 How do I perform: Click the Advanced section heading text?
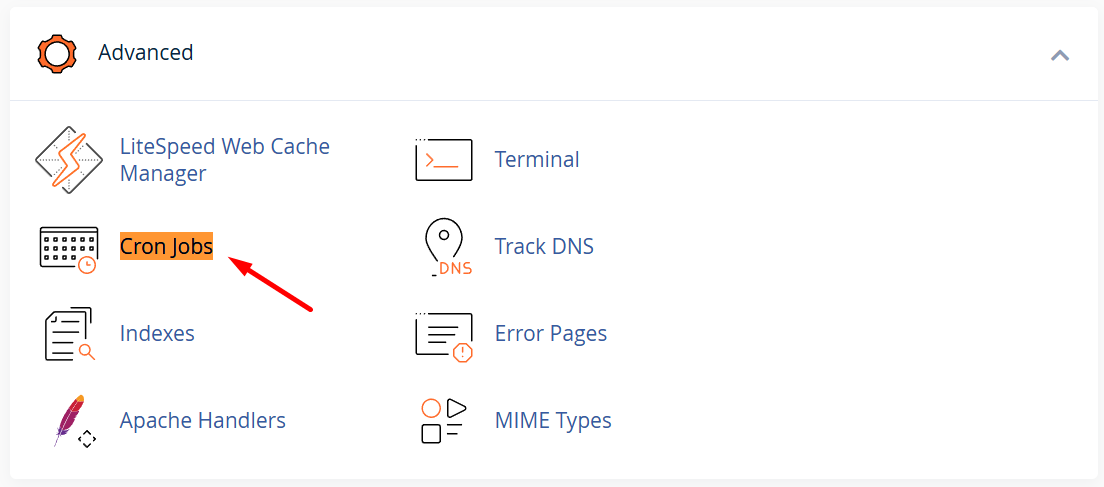[145, 53]
